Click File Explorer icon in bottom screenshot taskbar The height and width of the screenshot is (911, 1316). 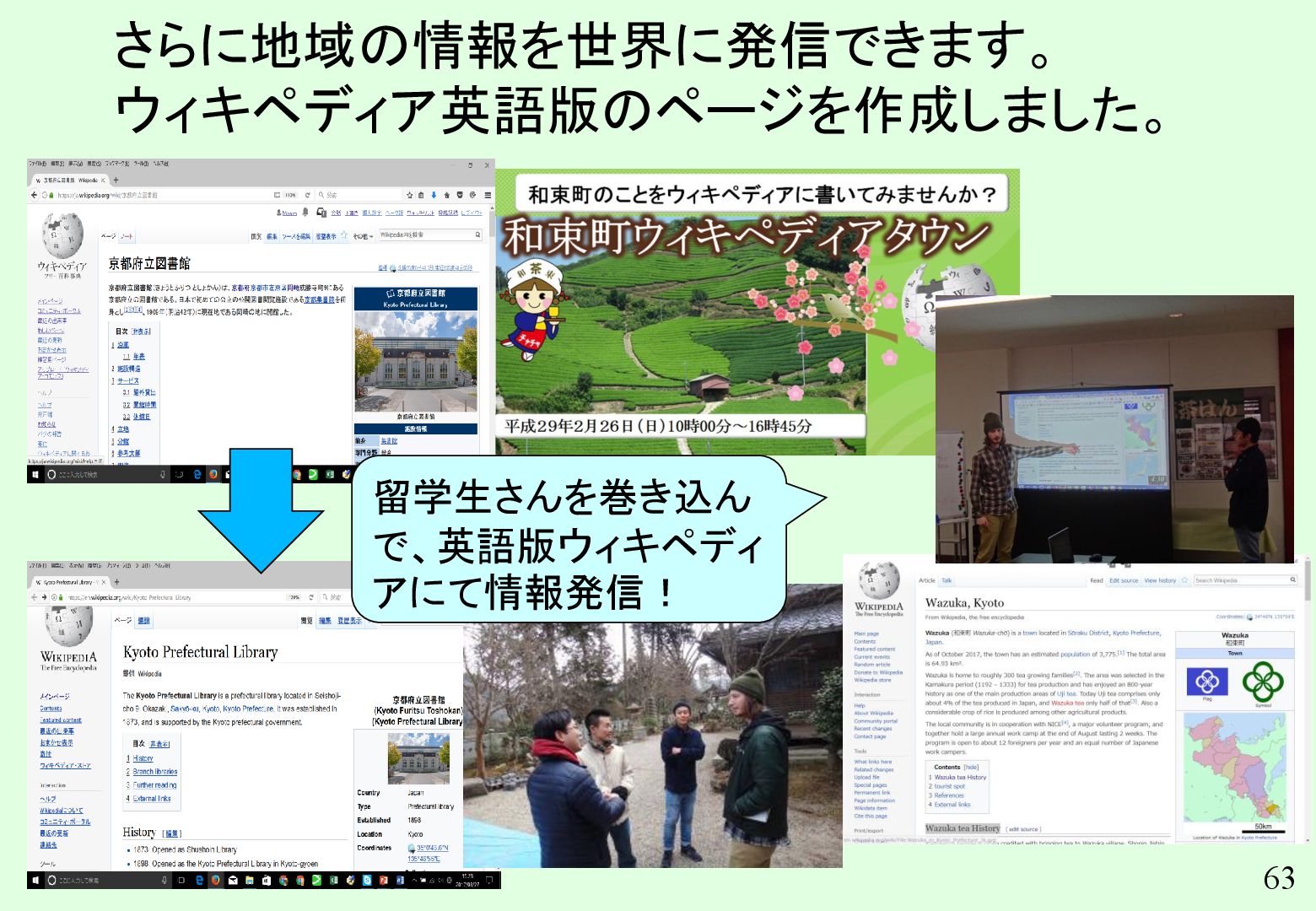(250, 881)
